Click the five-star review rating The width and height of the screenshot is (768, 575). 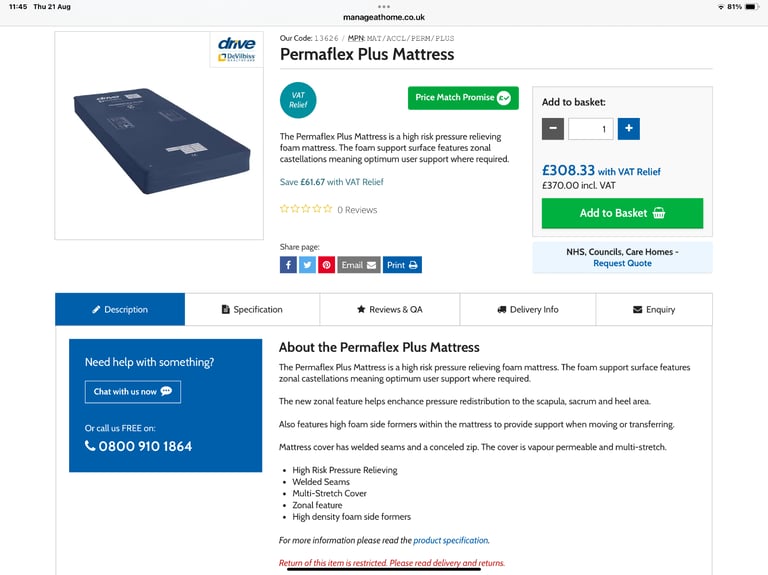pos(306,209)
